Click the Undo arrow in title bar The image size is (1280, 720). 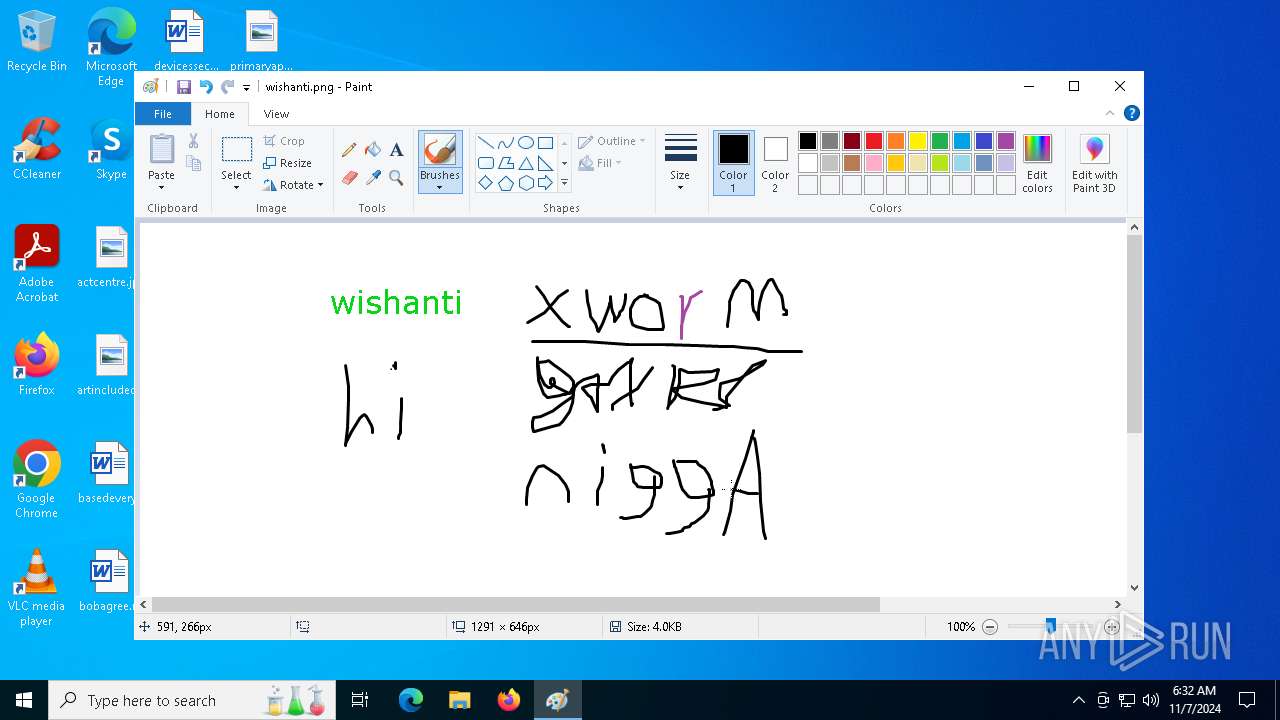pyautogui.click(x=206, y=87)
